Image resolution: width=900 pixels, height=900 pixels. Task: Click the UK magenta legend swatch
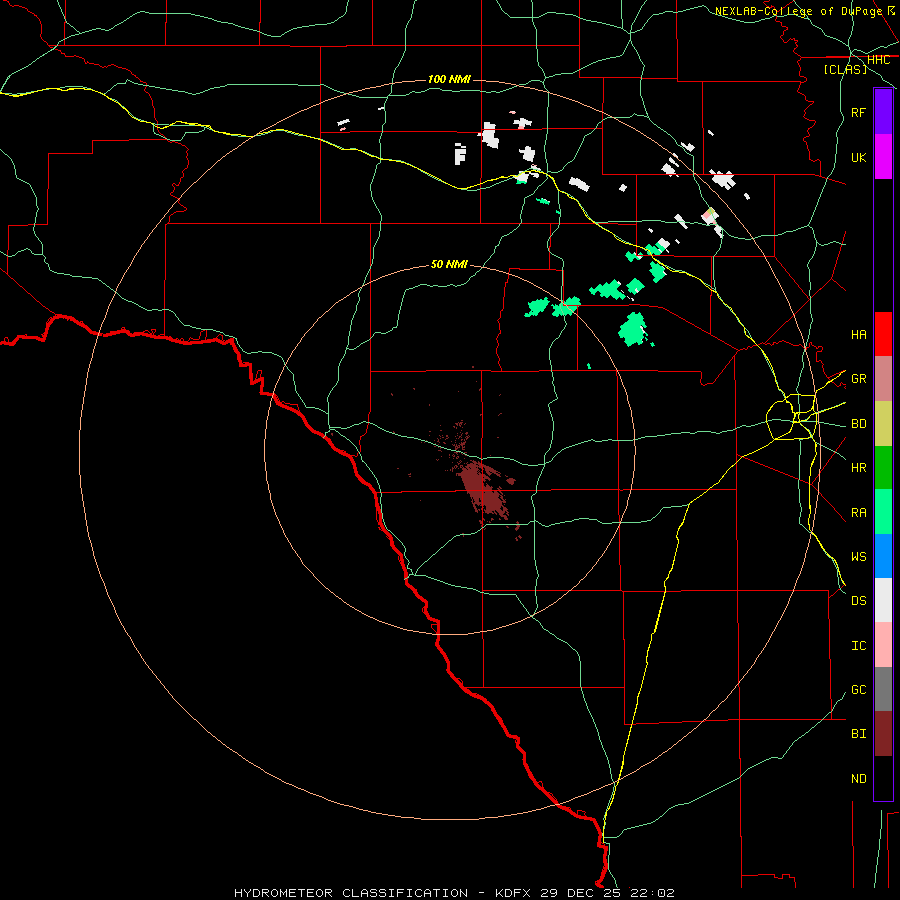point(883,157)
